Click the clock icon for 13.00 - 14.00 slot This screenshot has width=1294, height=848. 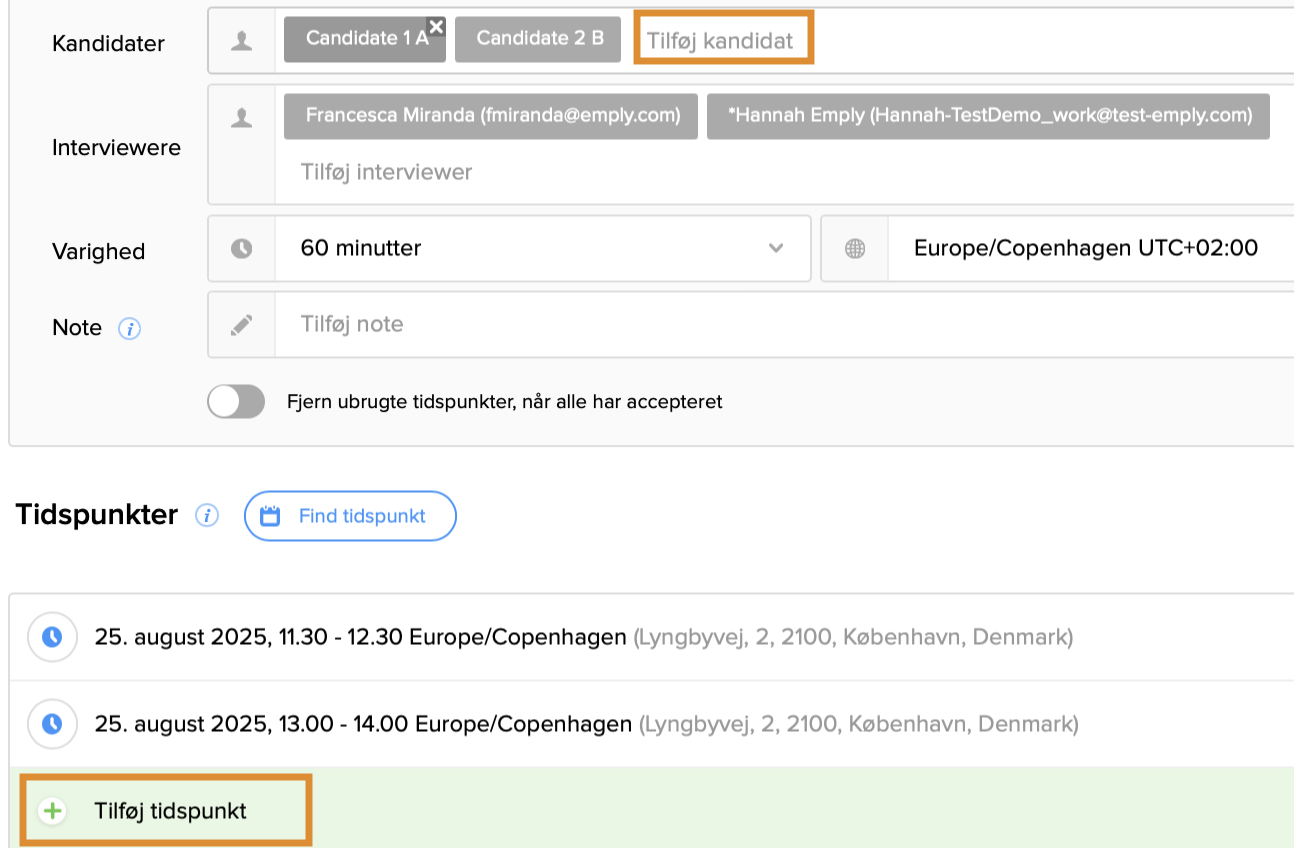(x=52, y=723)
